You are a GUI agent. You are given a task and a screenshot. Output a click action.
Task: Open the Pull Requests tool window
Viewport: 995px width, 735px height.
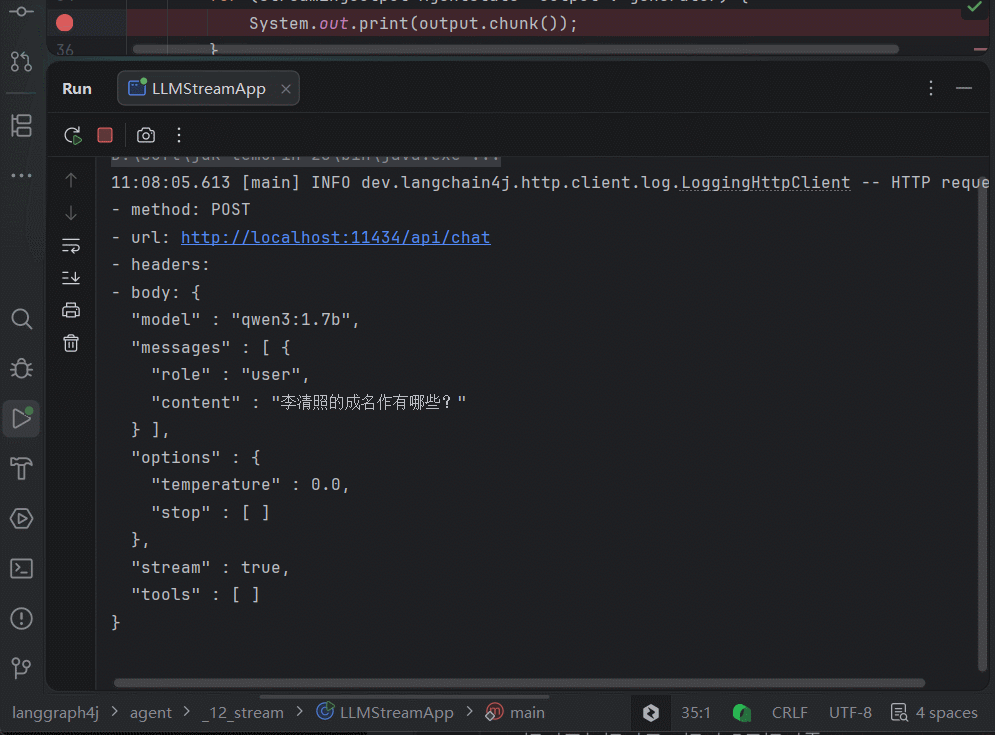click(x=21, y=62)
